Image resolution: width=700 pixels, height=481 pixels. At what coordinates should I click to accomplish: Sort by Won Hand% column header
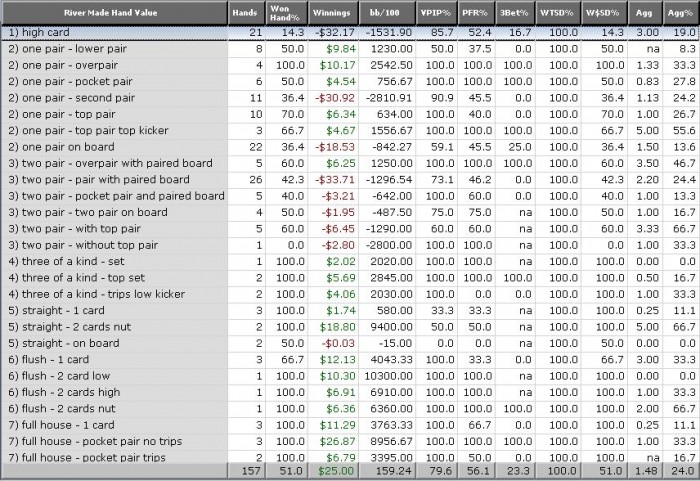pyautogui.click(x=286, y=13)
